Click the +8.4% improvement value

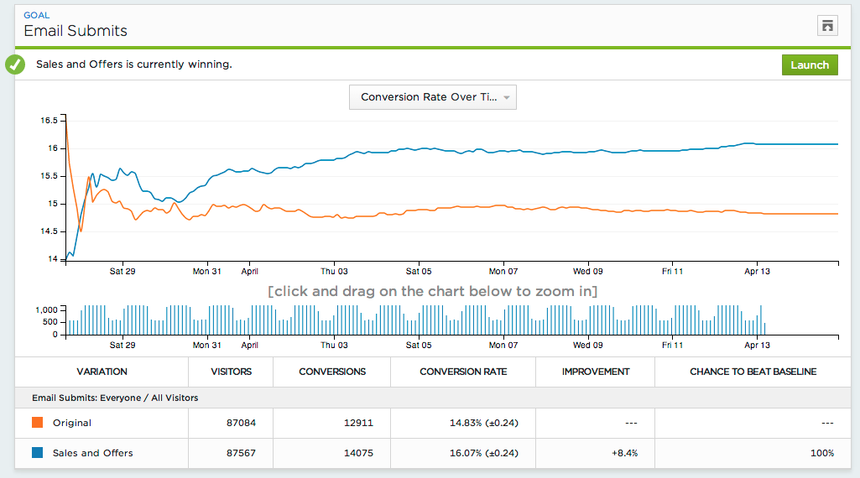tap(625, 453)
